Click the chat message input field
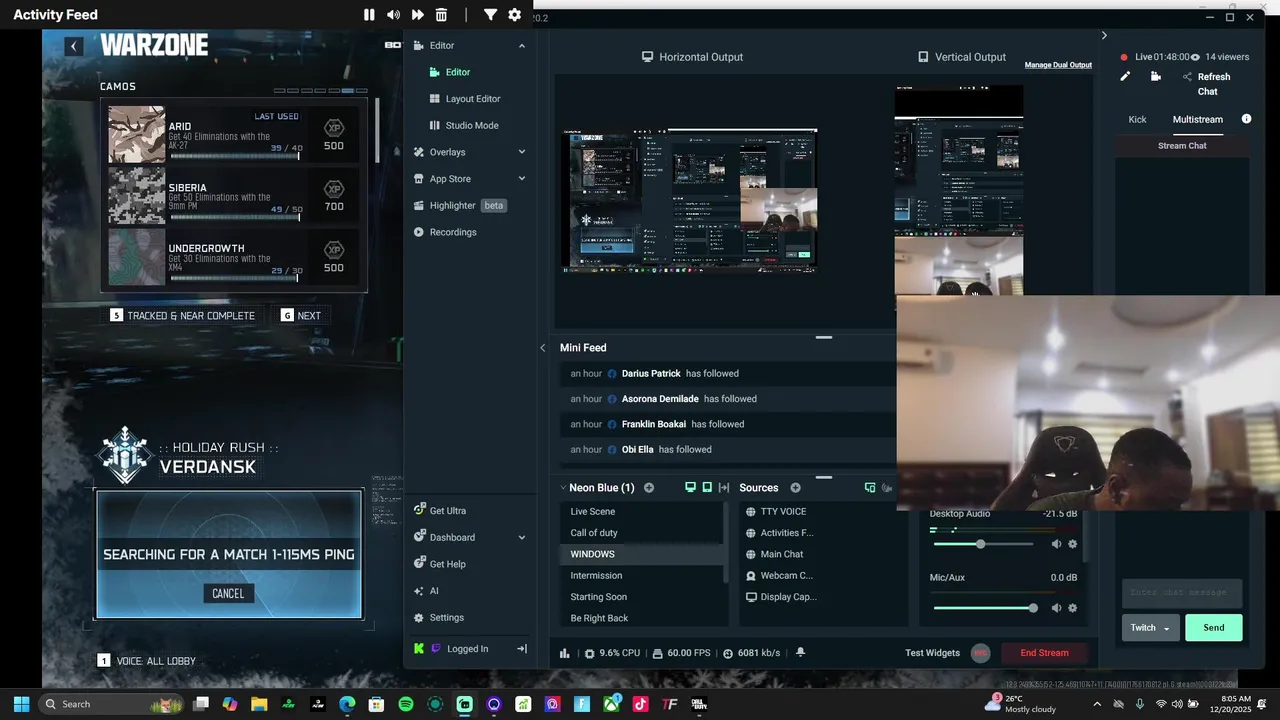The image size is (1280, 720). tap(1182, 593)
